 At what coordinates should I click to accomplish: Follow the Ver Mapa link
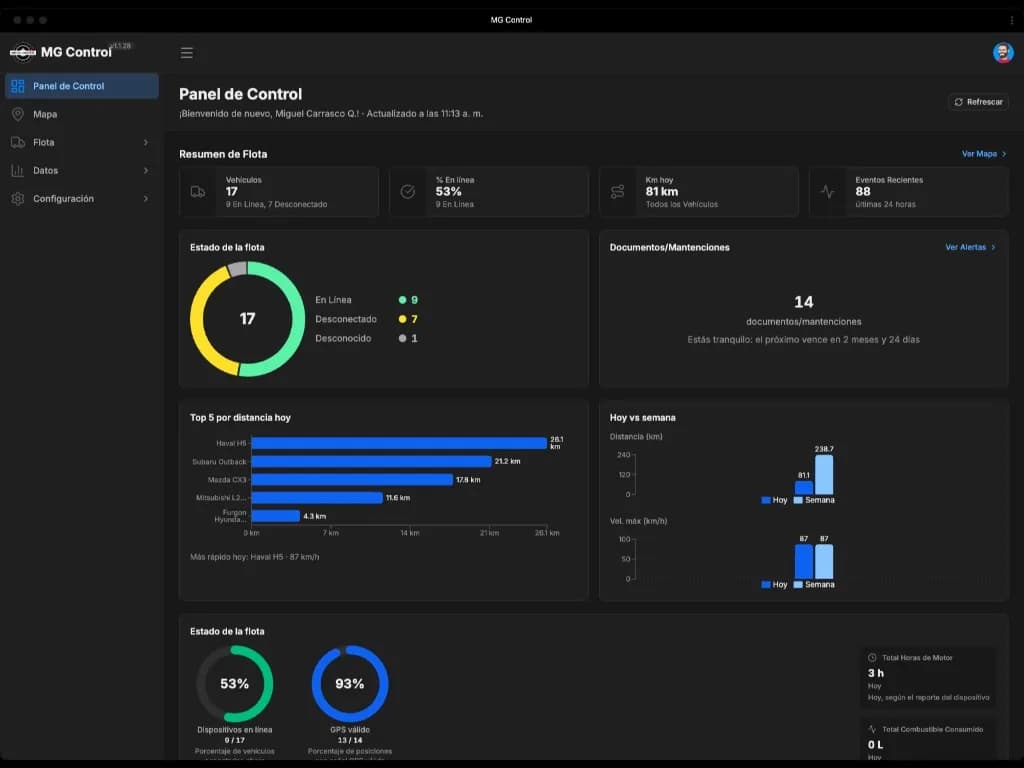point(984,154)
